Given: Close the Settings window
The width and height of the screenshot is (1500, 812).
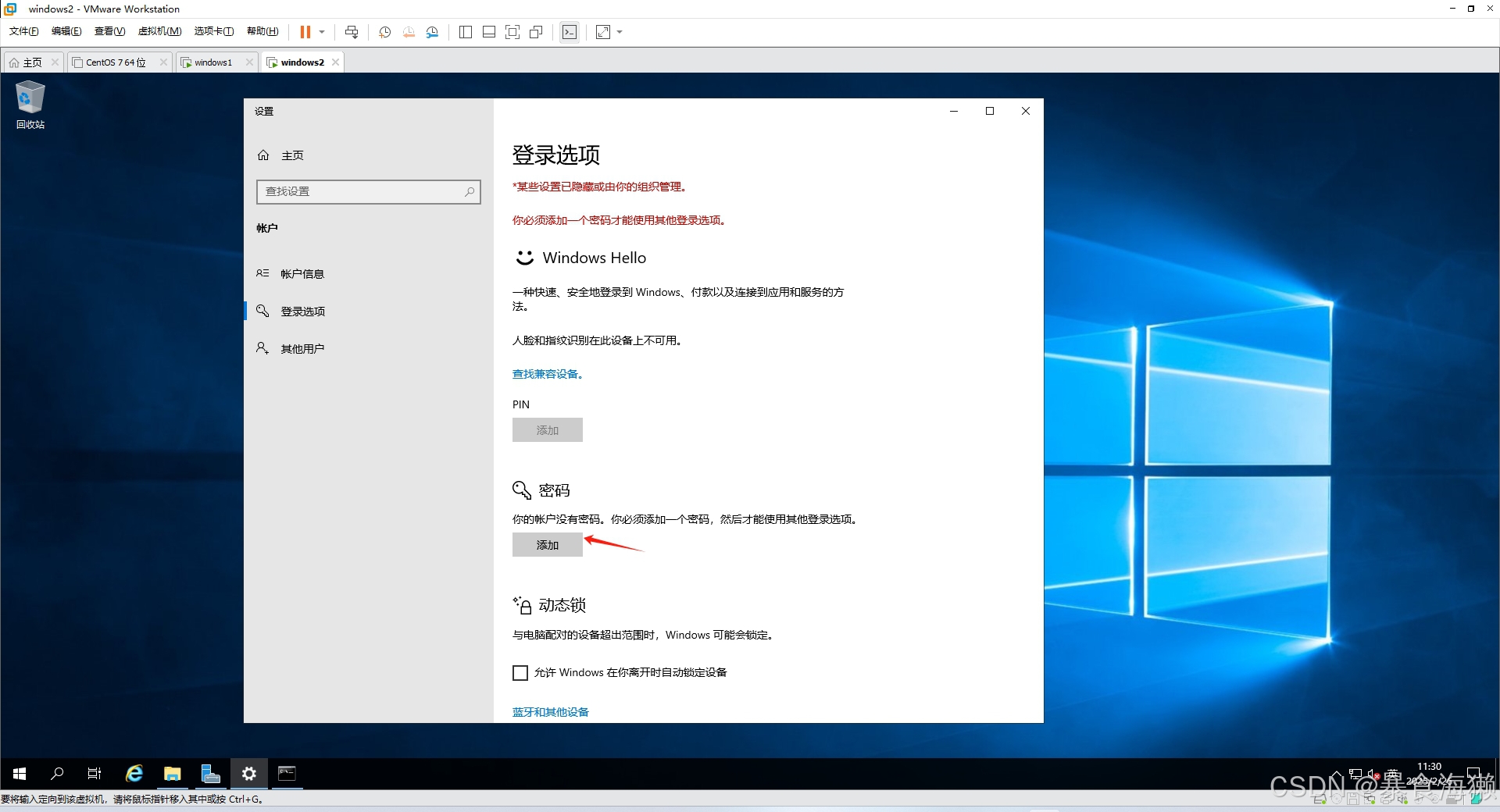Looking at the screenshot, I should coord(1026,112).
